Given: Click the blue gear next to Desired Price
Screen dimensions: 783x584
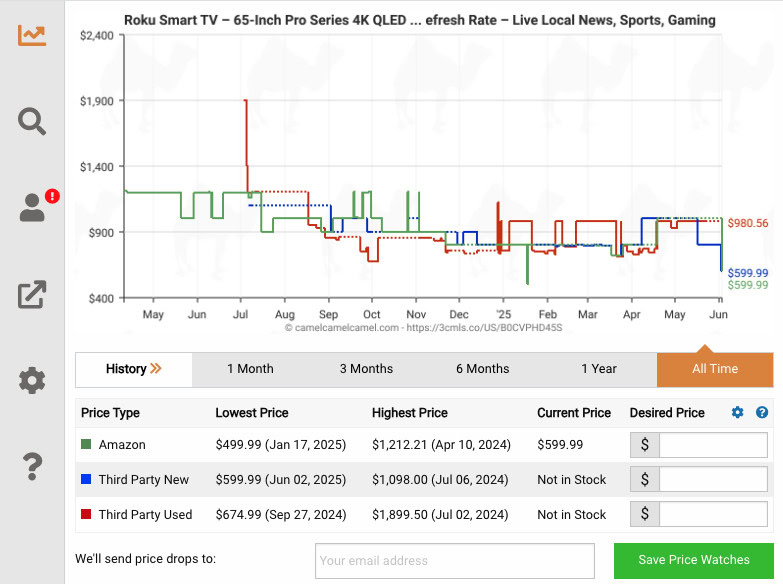Looking at the screenshot, I should click(738, 413).
